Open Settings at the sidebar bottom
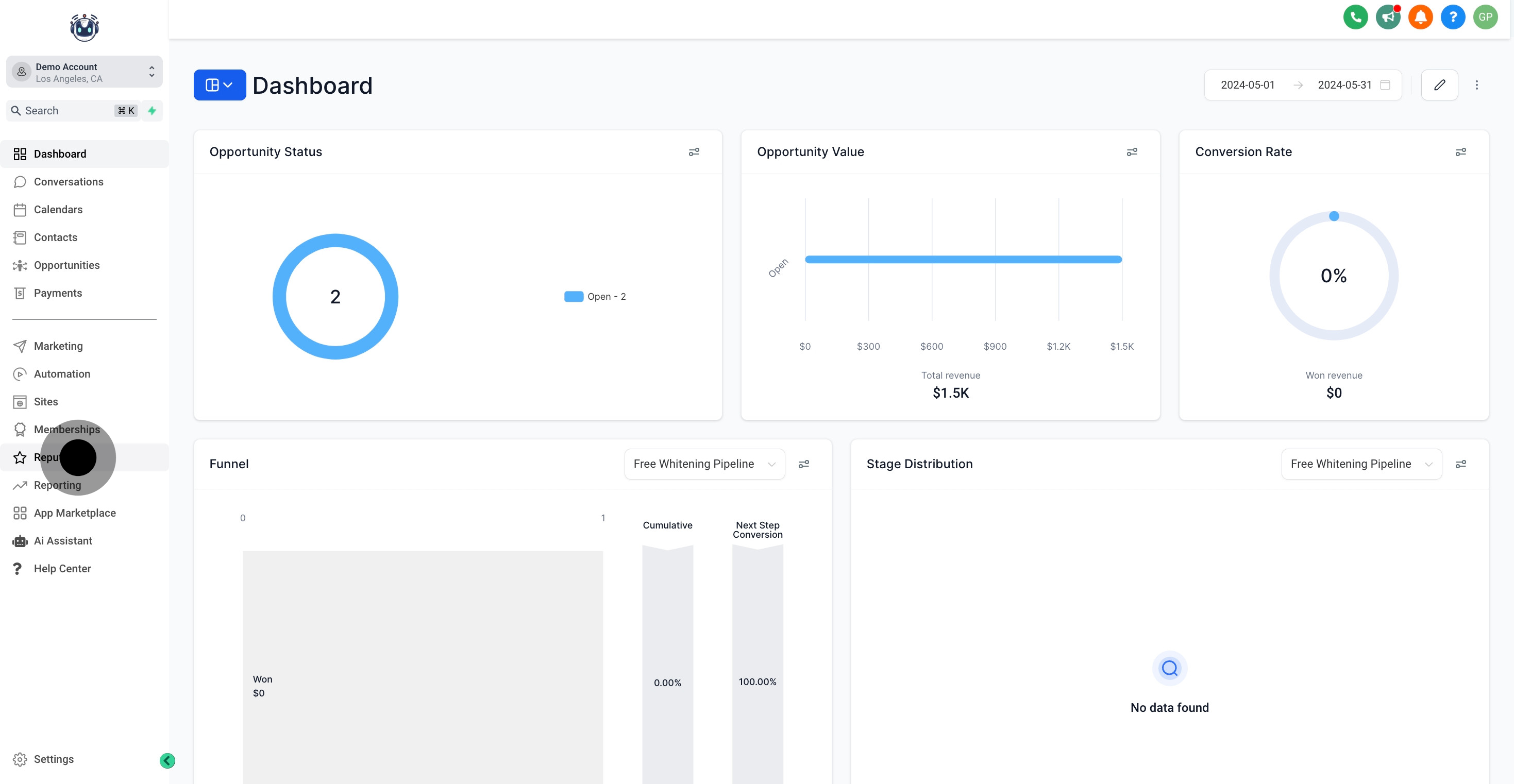This screenshot has width=1514, height=784. 54,759
